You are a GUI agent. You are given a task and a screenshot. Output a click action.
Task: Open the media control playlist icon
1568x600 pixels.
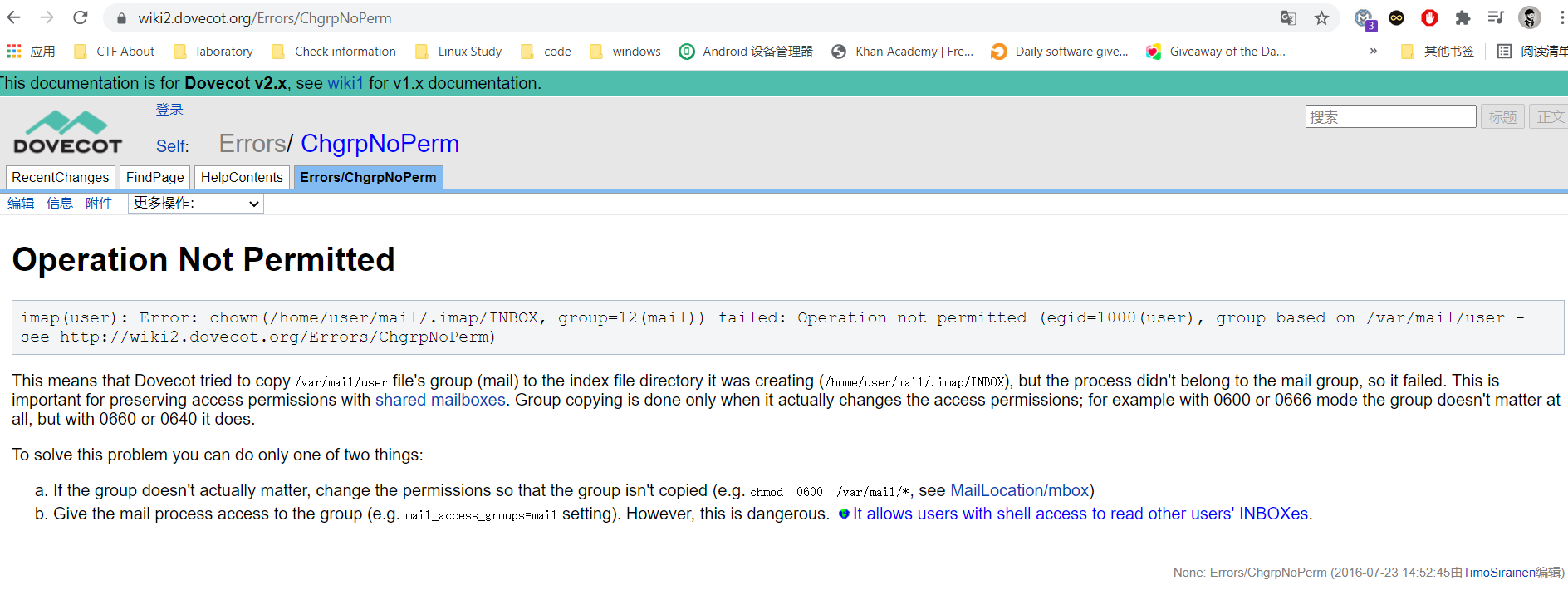[1496, 18]
